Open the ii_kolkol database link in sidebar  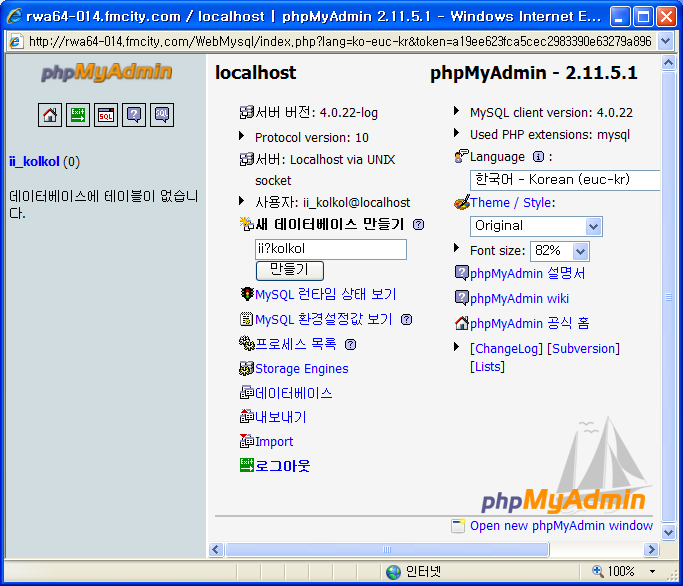[34, 162]
